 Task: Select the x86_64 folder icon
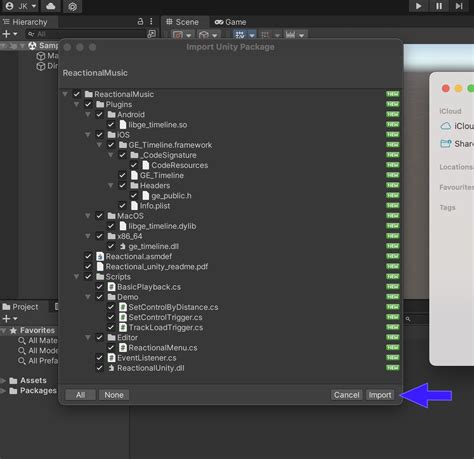(x=112, y=236)
